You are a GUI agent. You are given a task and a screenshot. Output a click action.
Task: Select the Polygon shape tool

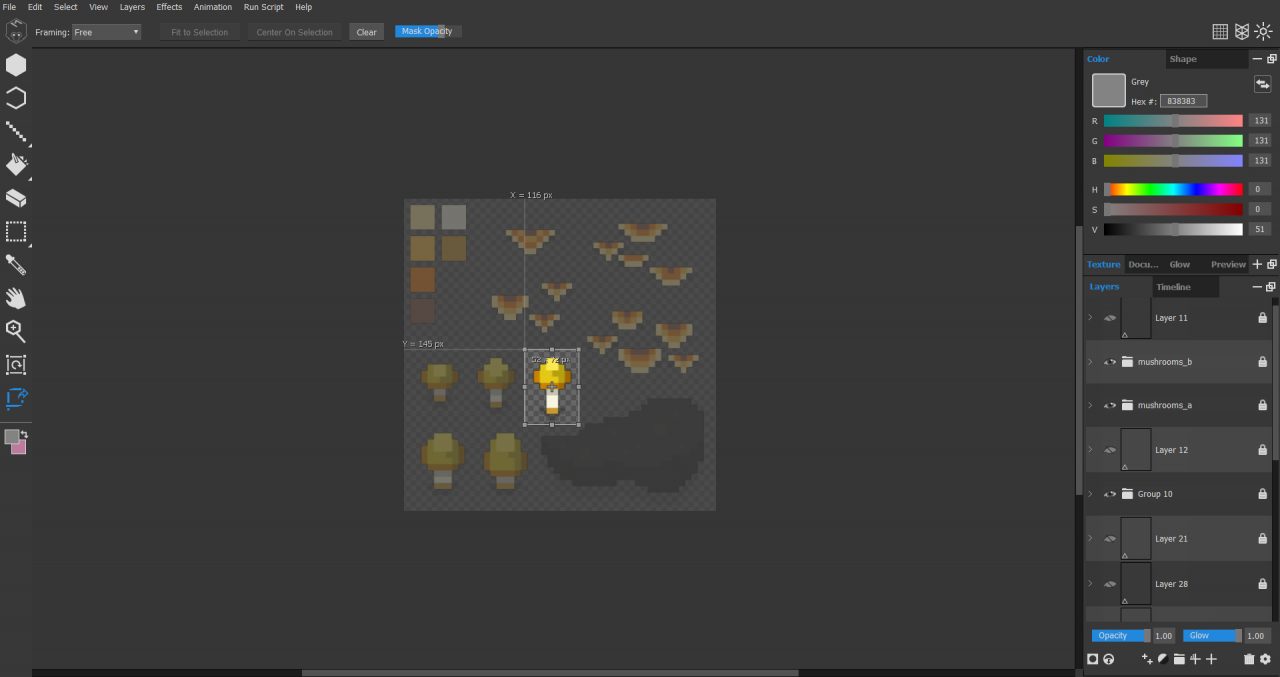(15, 64)
